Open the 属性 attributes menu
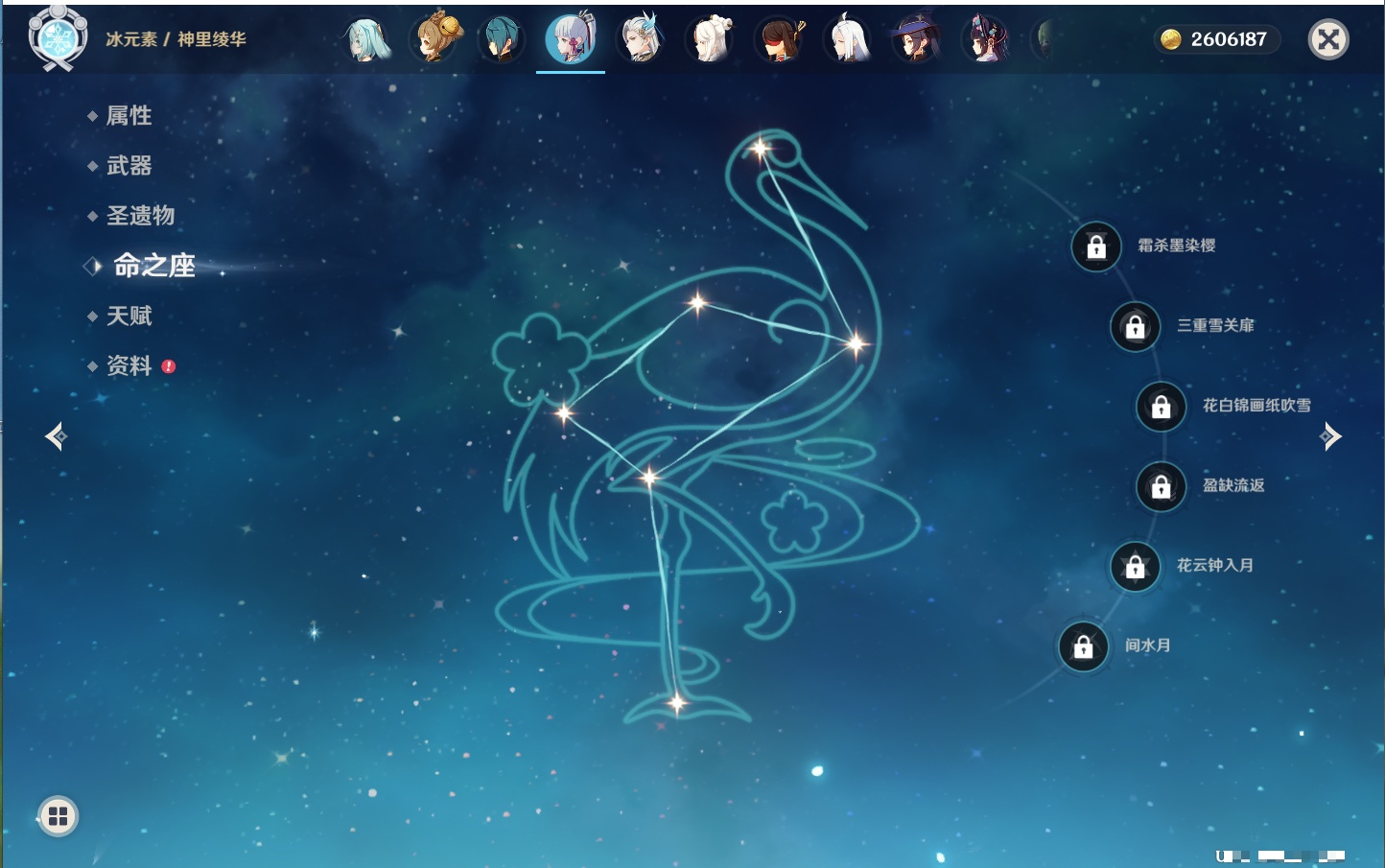 point(129,116)
